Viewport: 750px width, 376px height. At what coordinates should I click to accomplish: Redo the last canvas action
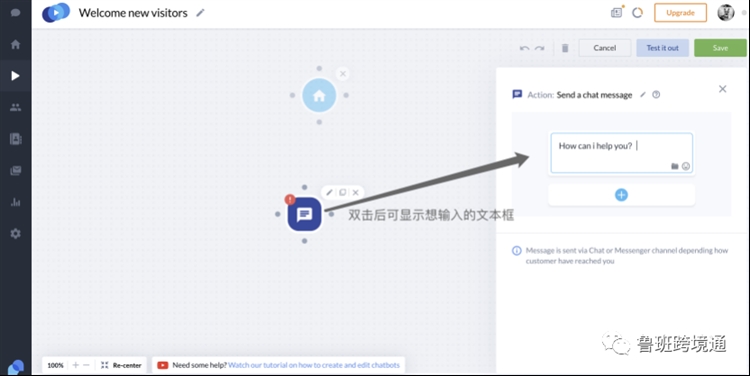540,48
